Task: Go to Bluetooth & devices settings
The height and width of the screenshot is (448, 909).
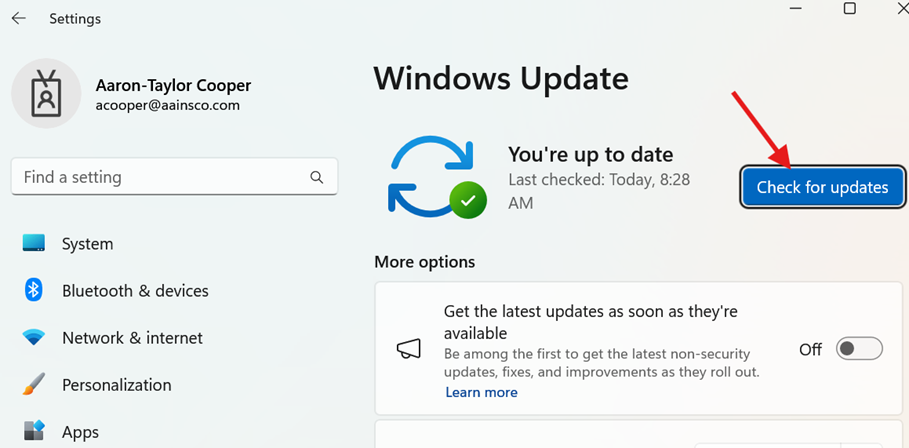Action: [x=135, y=291]
